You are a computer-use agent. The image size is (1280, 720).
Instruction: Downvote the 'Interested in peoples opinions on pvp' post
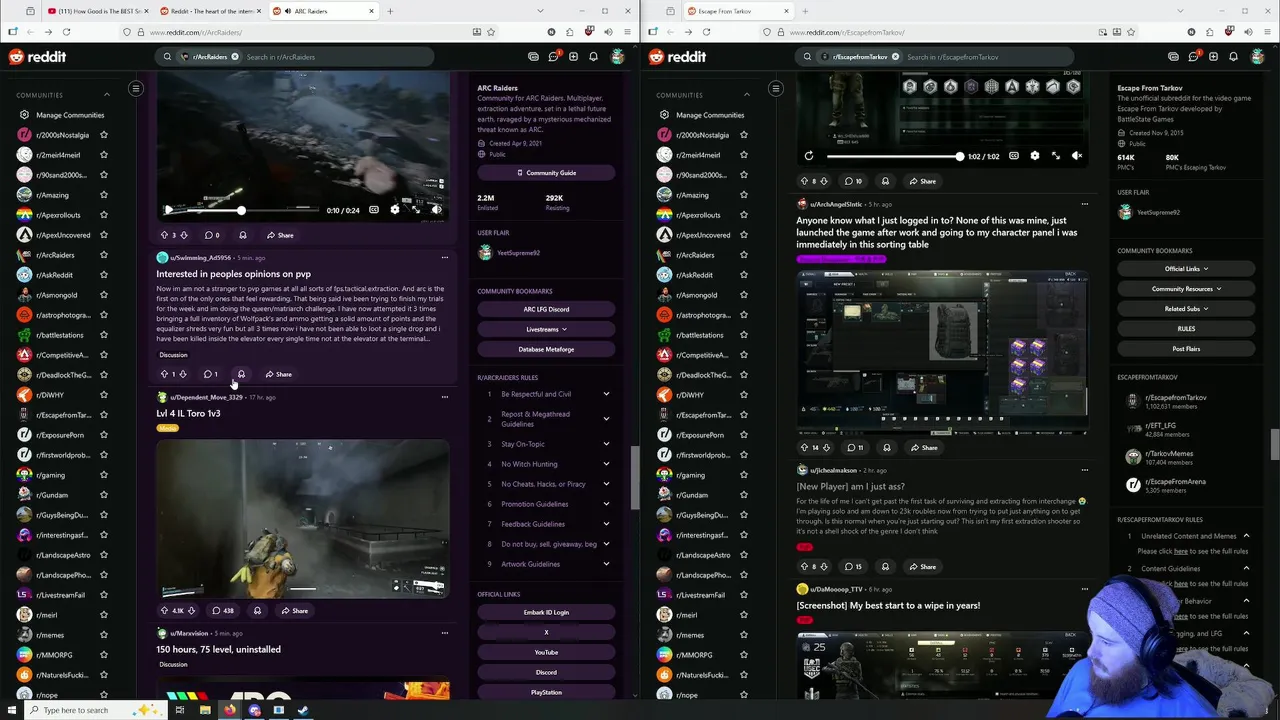[x=182, y=374]
